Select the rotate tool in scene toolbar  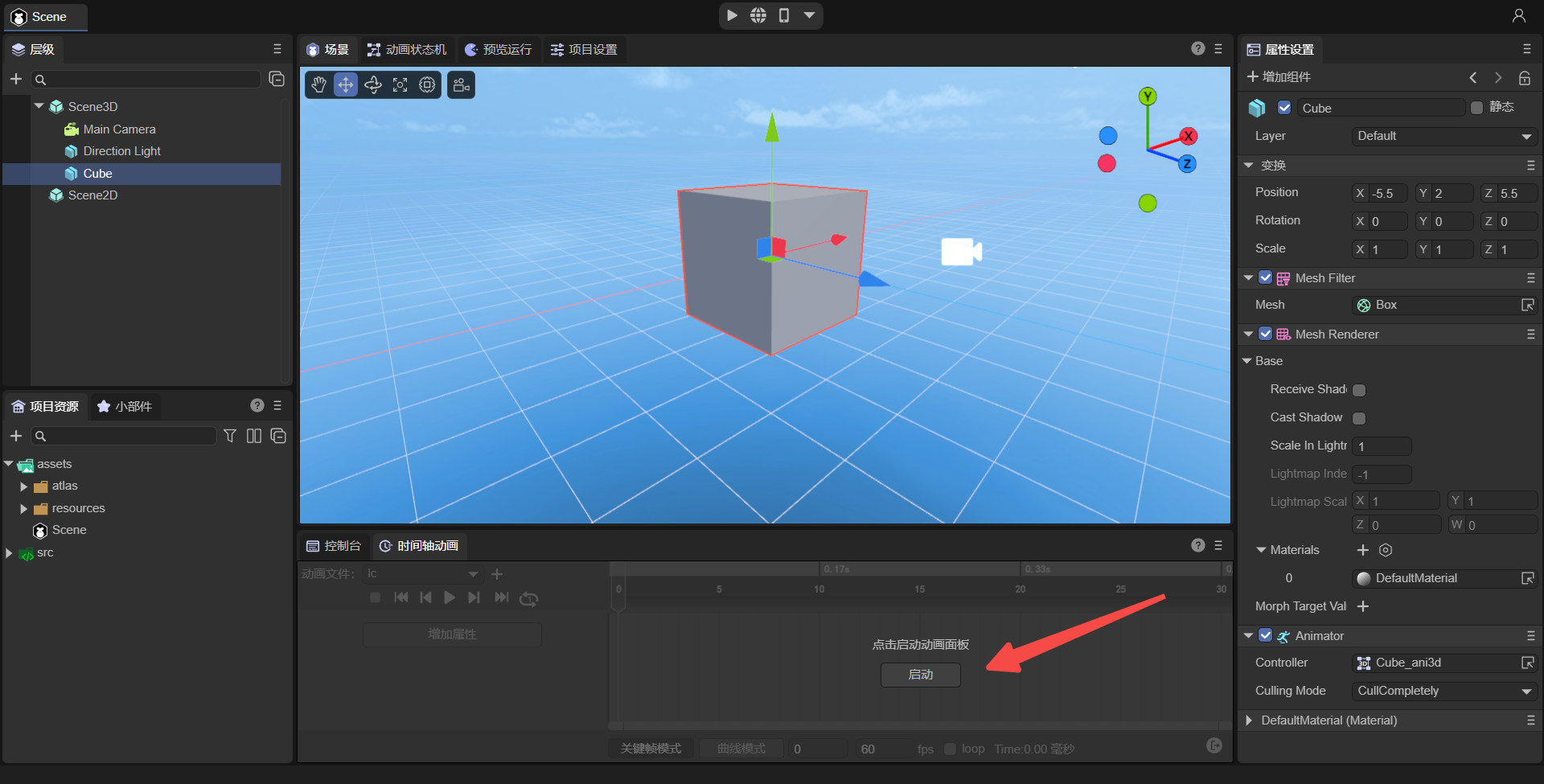tap(373, 85)
